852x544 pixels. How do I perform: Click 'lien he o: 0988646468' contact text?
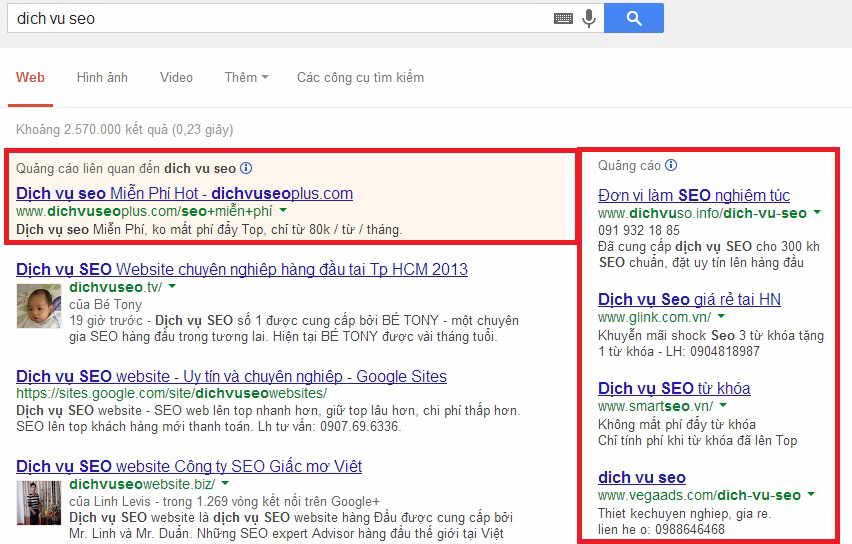[x=661, y=529]
